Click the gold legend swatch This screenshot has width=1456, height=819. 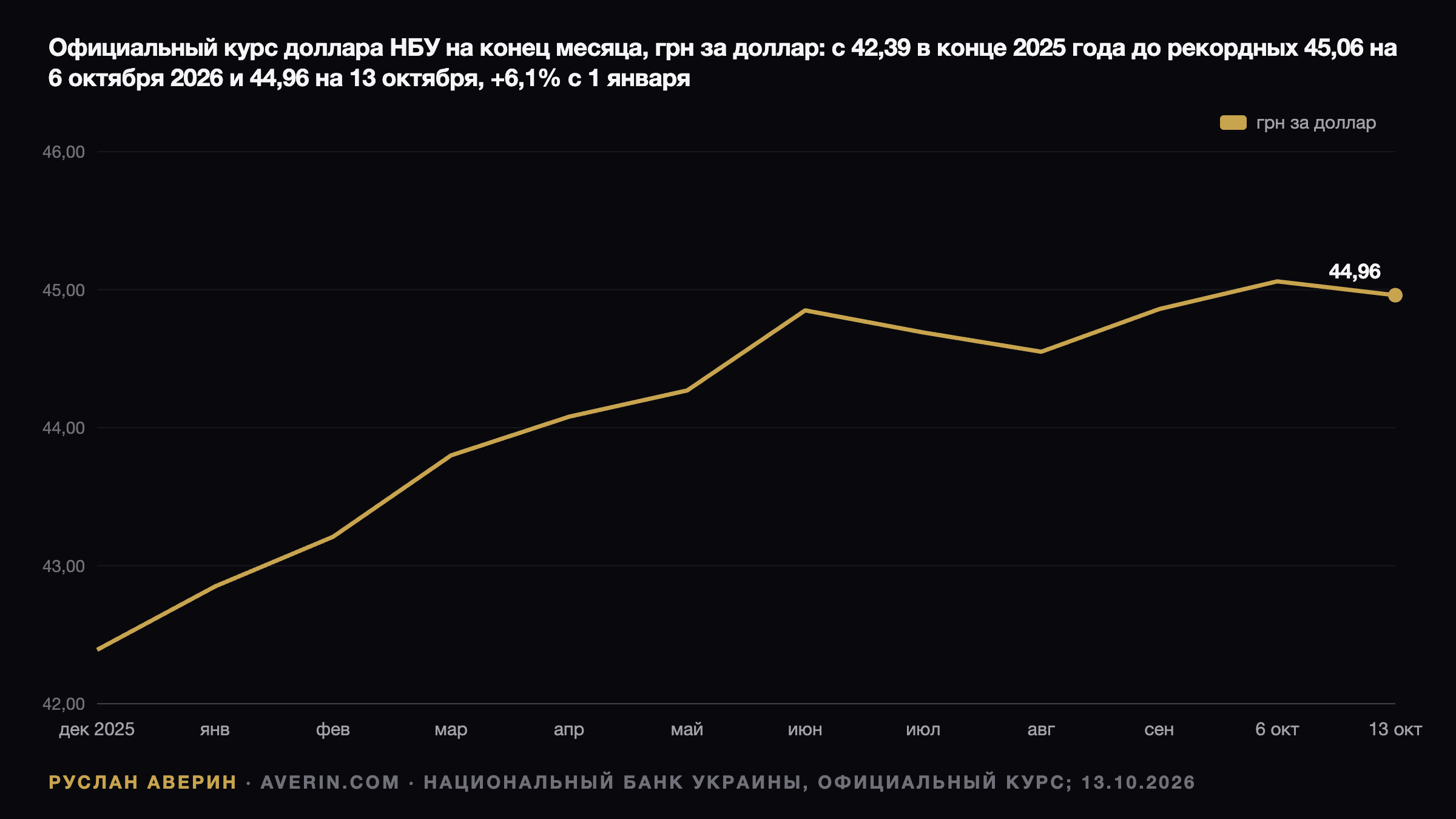coord(1233,123)
